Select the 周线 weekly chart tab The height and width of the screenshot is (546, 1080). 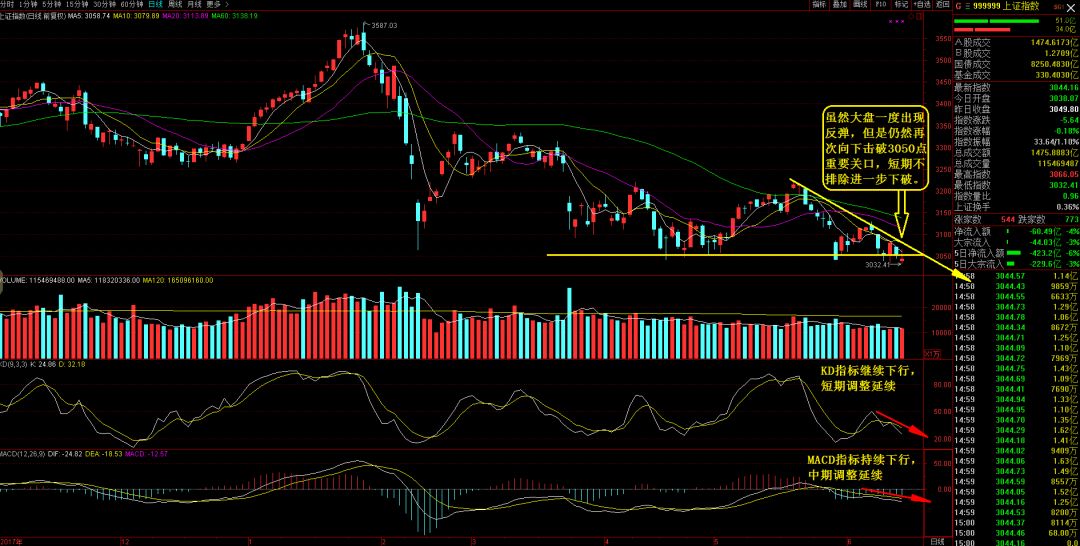tap(175, 4)
